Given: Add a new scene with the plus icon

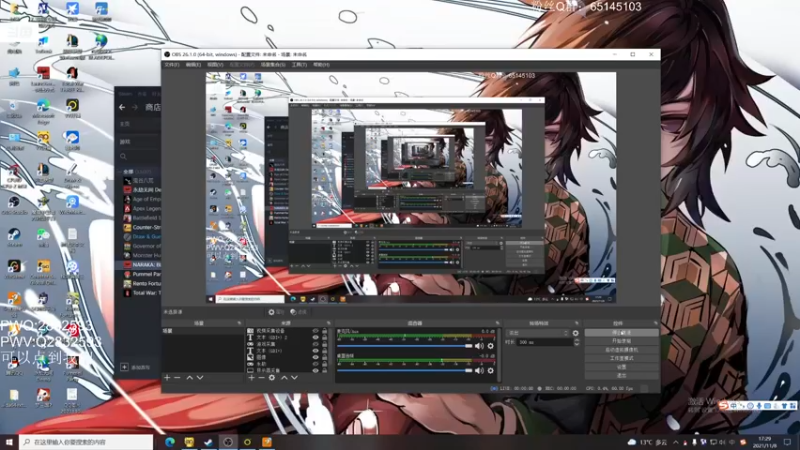Looking at the screenshot, I should coord(167,378).
